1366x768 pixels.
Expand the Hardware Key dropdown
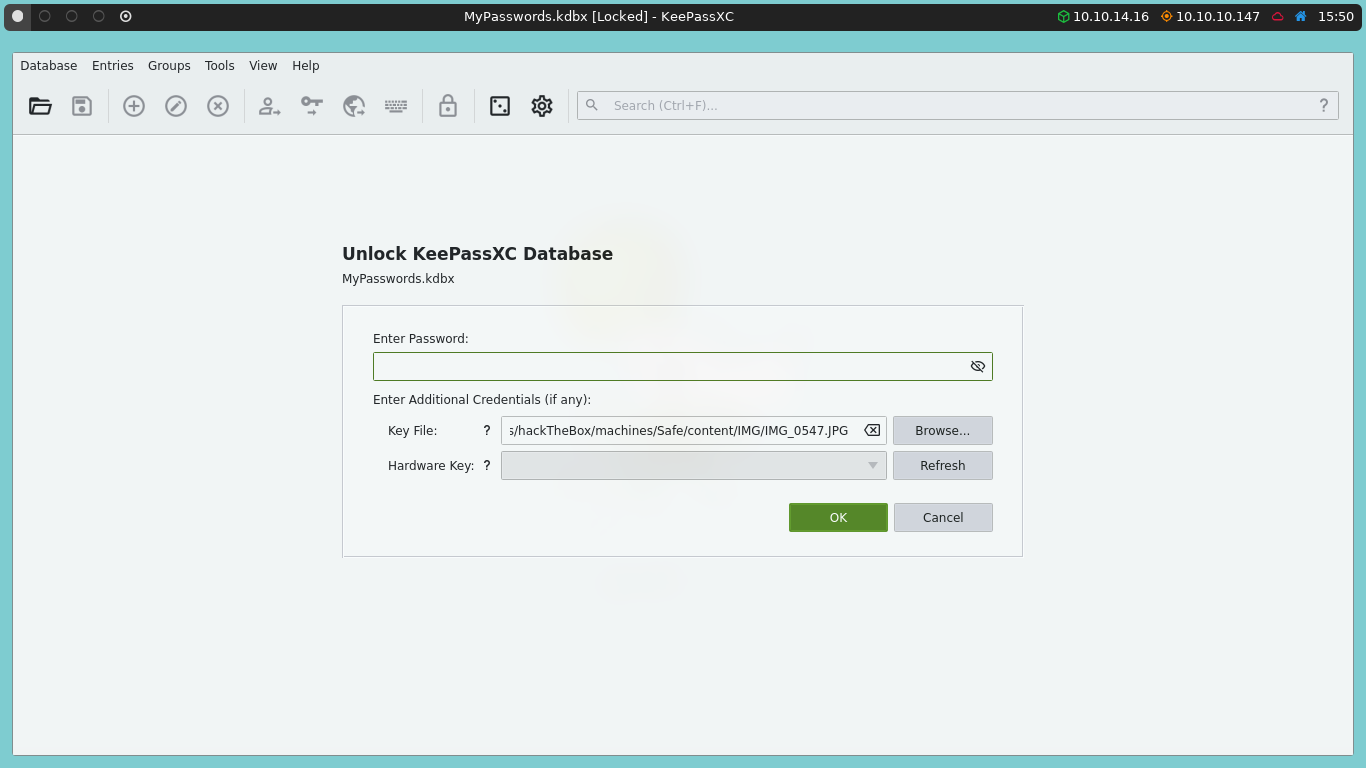873,465
